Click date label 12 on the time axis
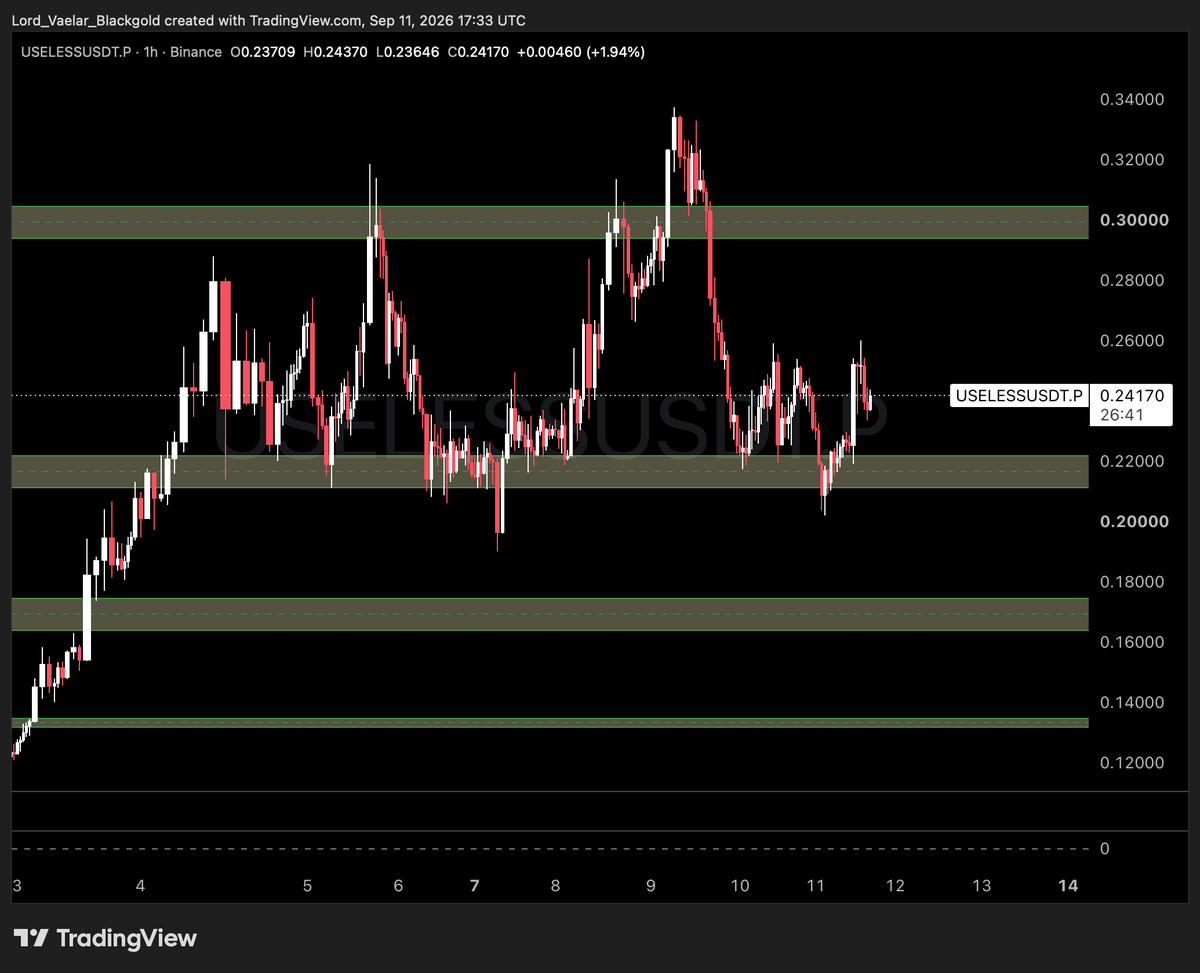The height and width of the screenshot is (973, 1200). coord(895,886)
